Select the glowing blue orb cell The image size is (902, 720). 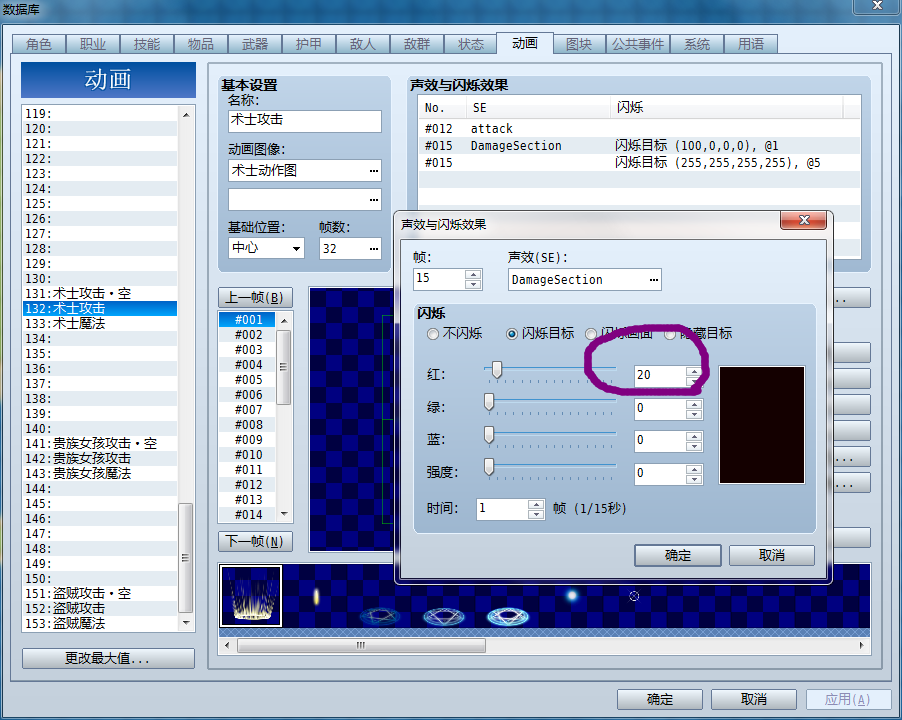click(x=571, y=596)
